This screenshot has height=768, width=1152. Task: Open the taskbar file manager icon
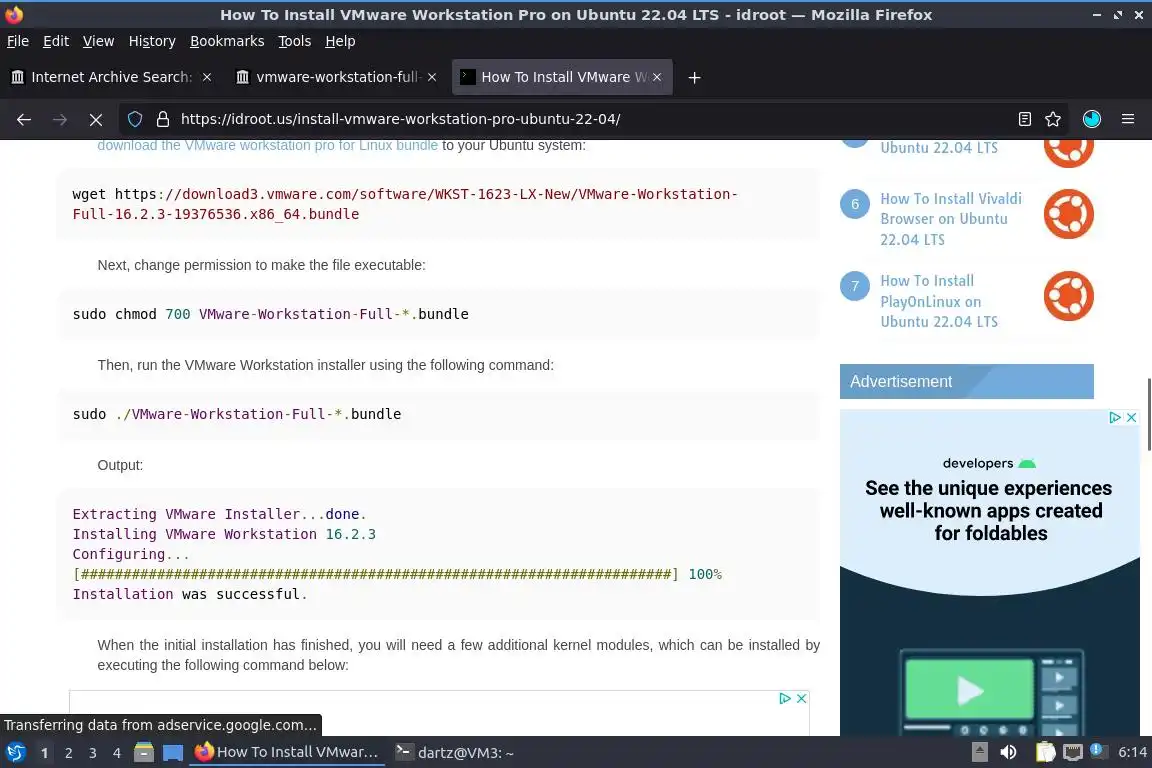coord(144,753)
